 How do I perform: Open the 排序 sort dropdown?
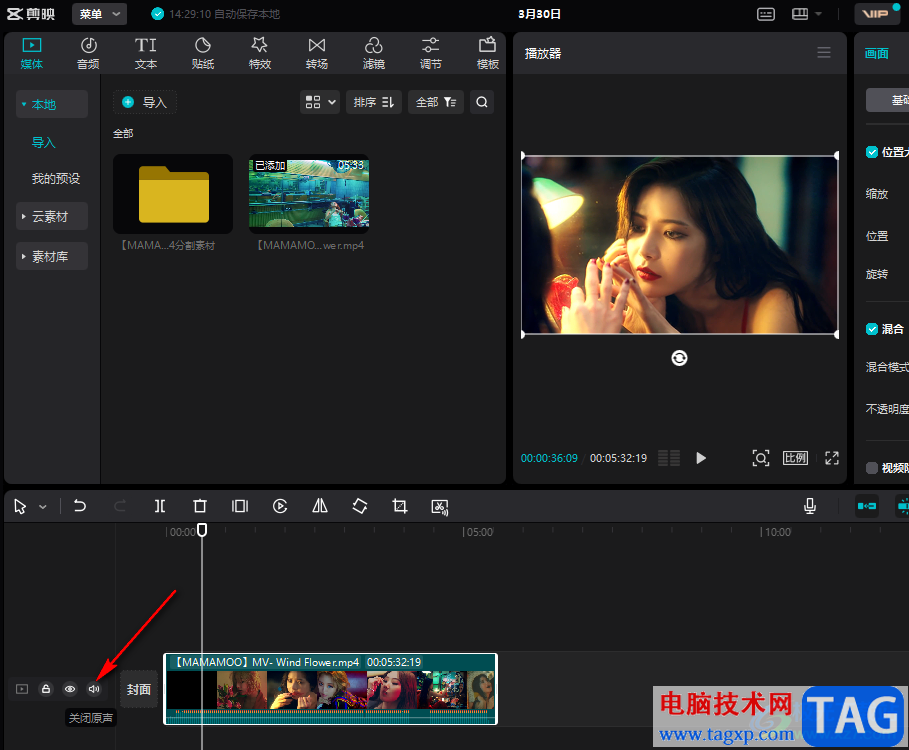(373, 102)
